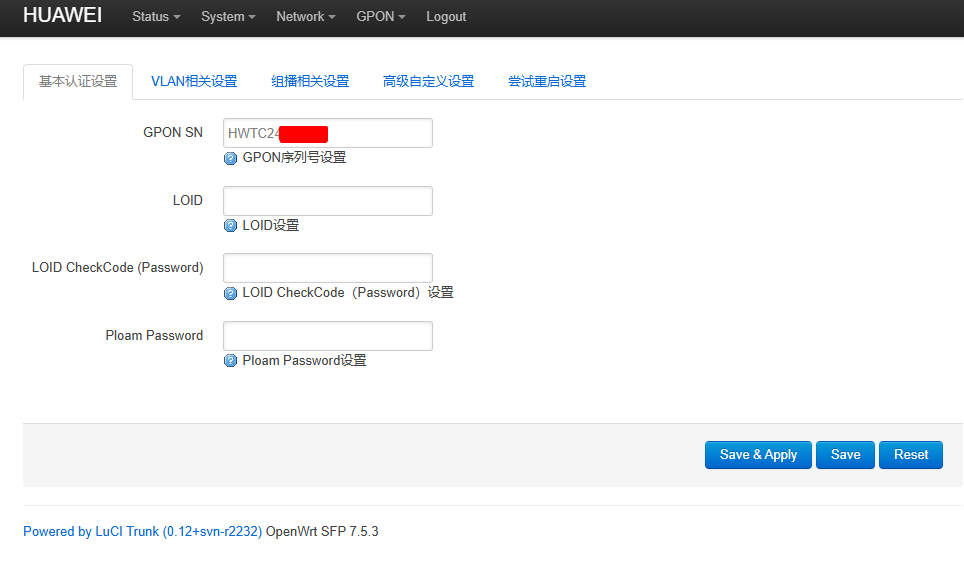Click the LOID CheckCode (Password) field label
964x572 pixels.
pyautogui.click(x=117, y=268)
